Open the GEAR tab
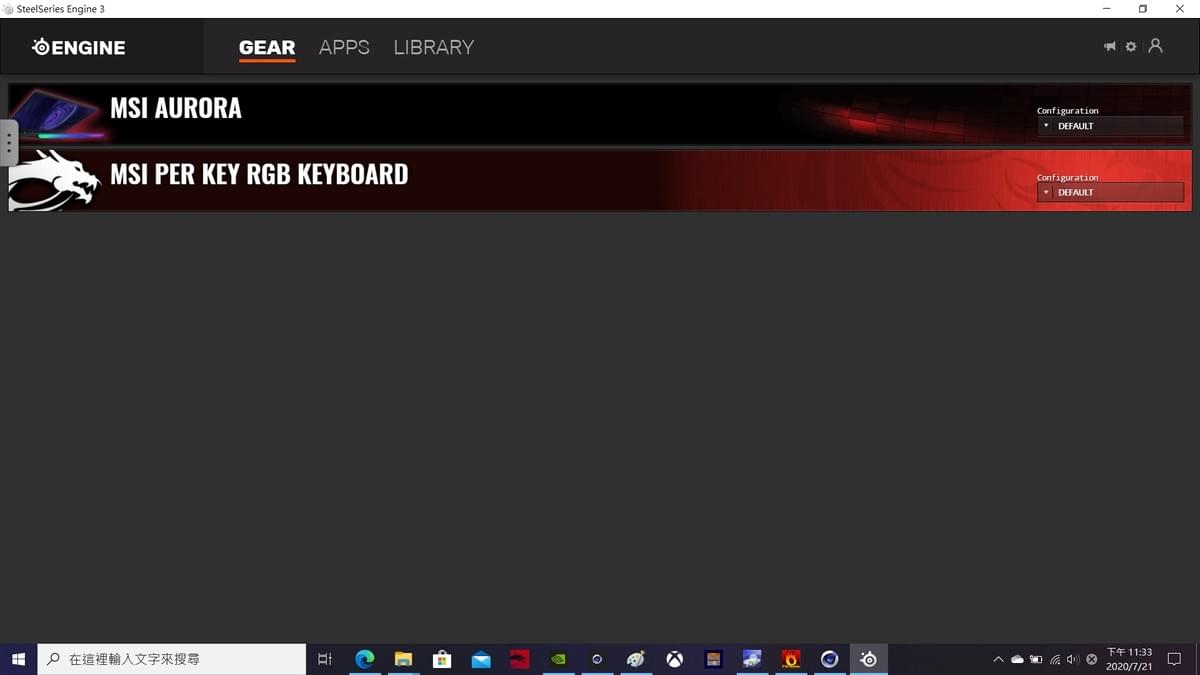Screen dimensions: 1200x675 [x=267, y=47]
